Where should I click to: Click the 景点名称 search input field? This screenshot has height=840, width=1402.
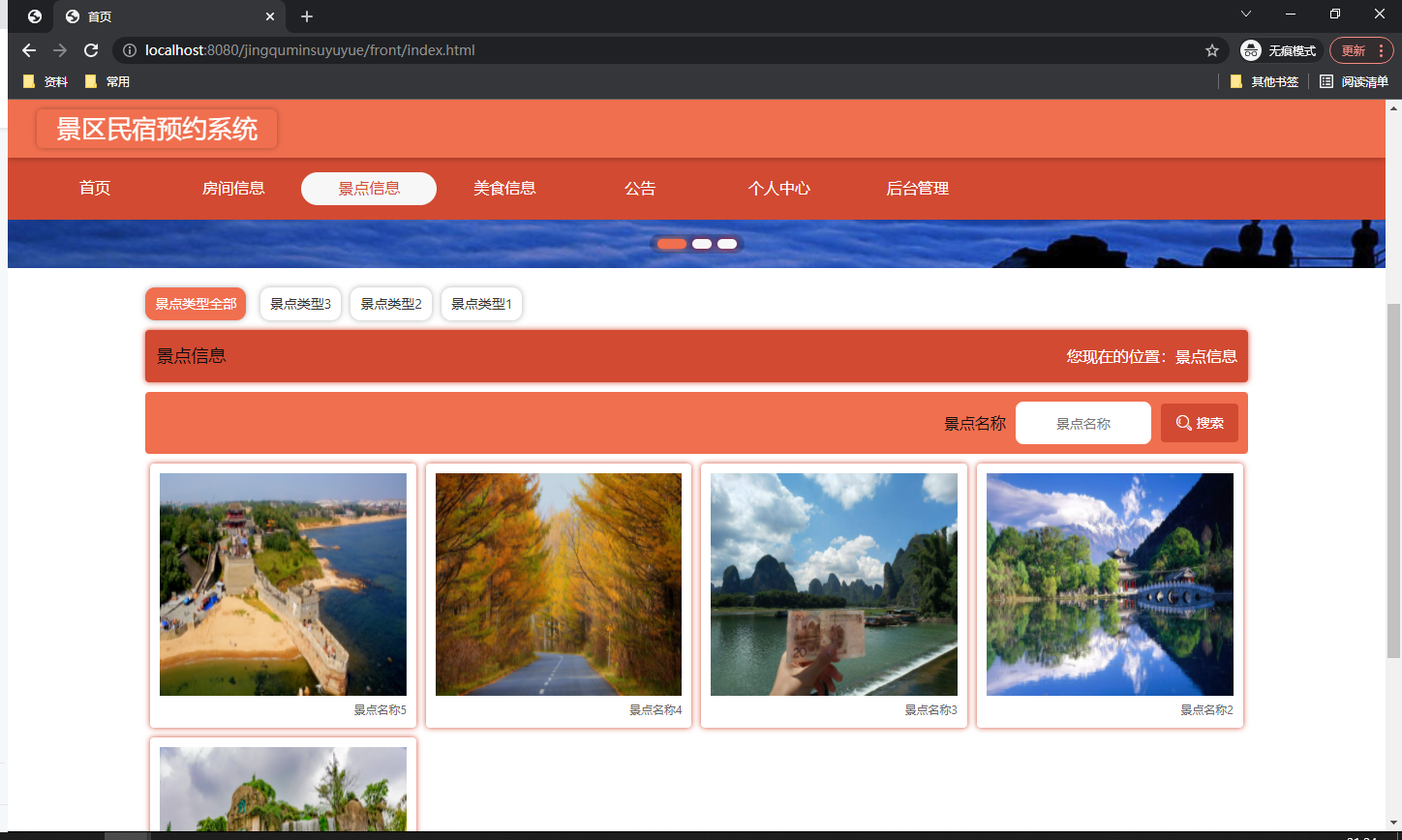(x=1083, y=423)
